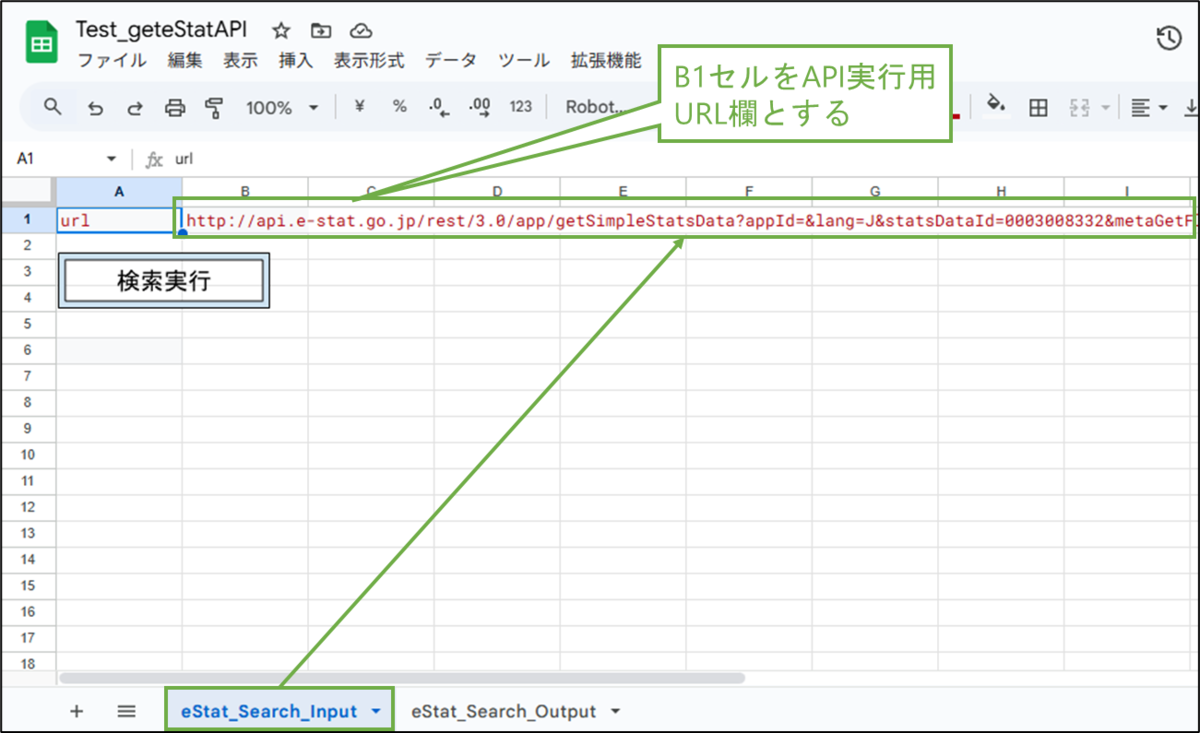Format as percent
Viewport: 1200px width, 733px height.
coord(399,107)
